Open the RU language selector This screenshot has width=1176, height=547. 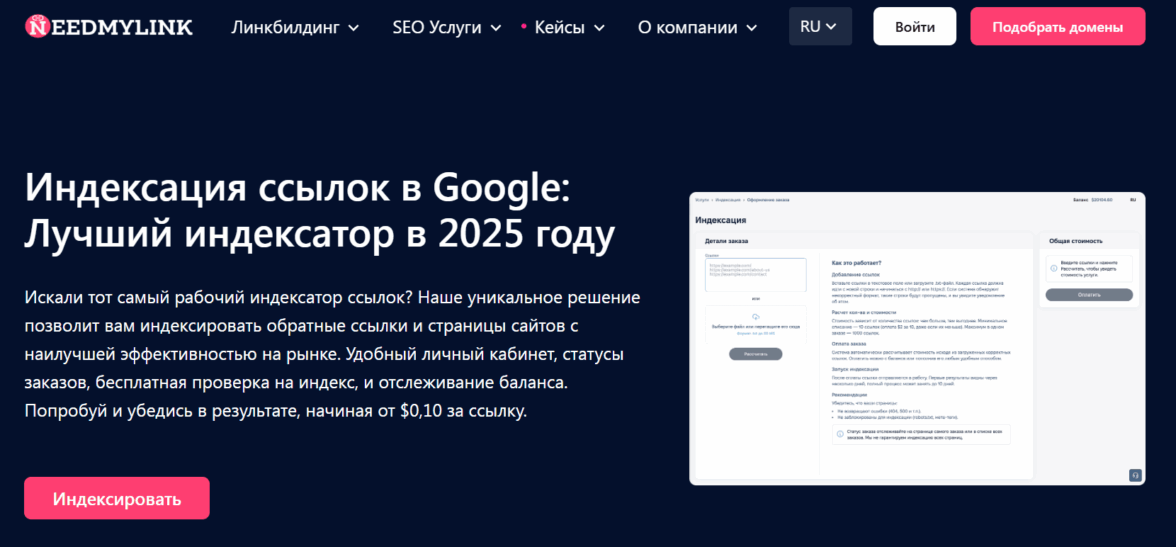pyautogui.click(x=820, y=26)
